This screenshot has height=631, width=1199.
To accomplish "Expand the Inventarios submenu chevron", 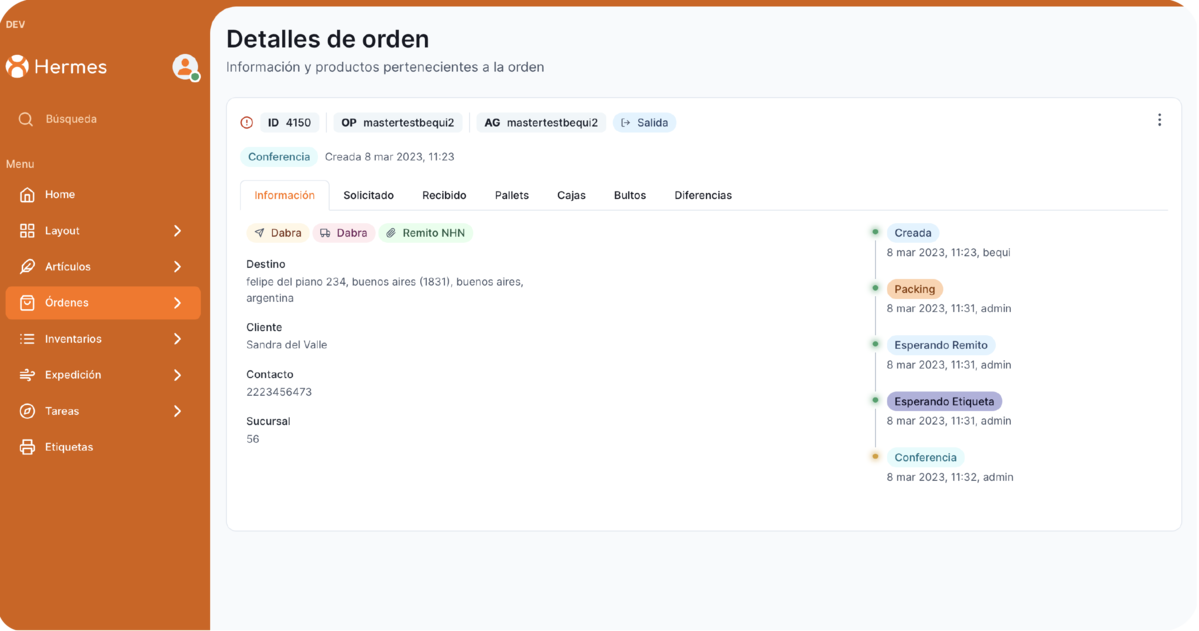I will (x=177, y=339).
